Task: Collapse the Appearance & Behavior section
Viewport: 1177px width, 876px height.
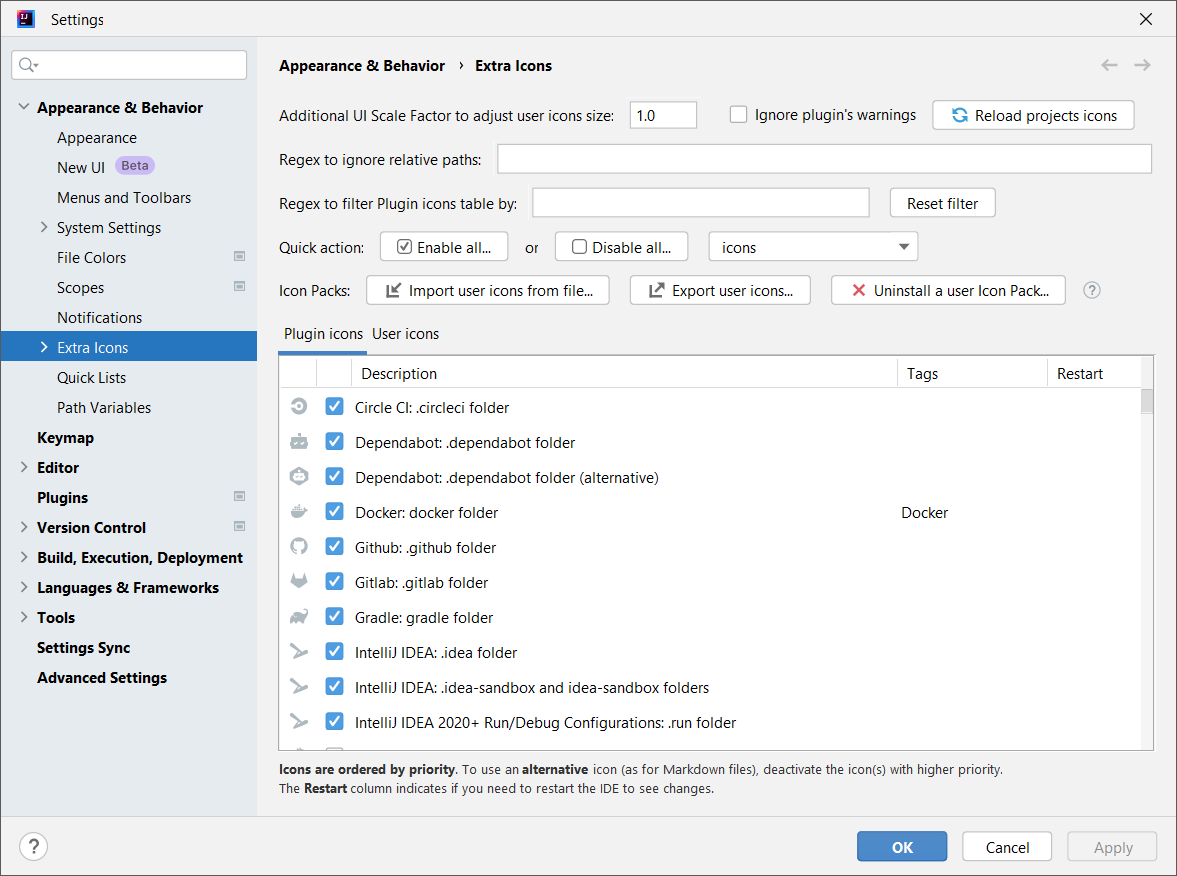Action: click(23, 107)
